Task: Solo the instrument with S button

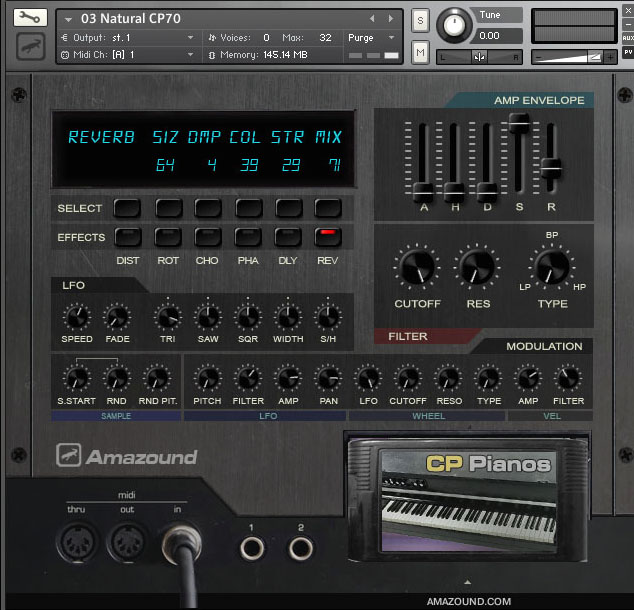Action: click(x=421, y=20)
